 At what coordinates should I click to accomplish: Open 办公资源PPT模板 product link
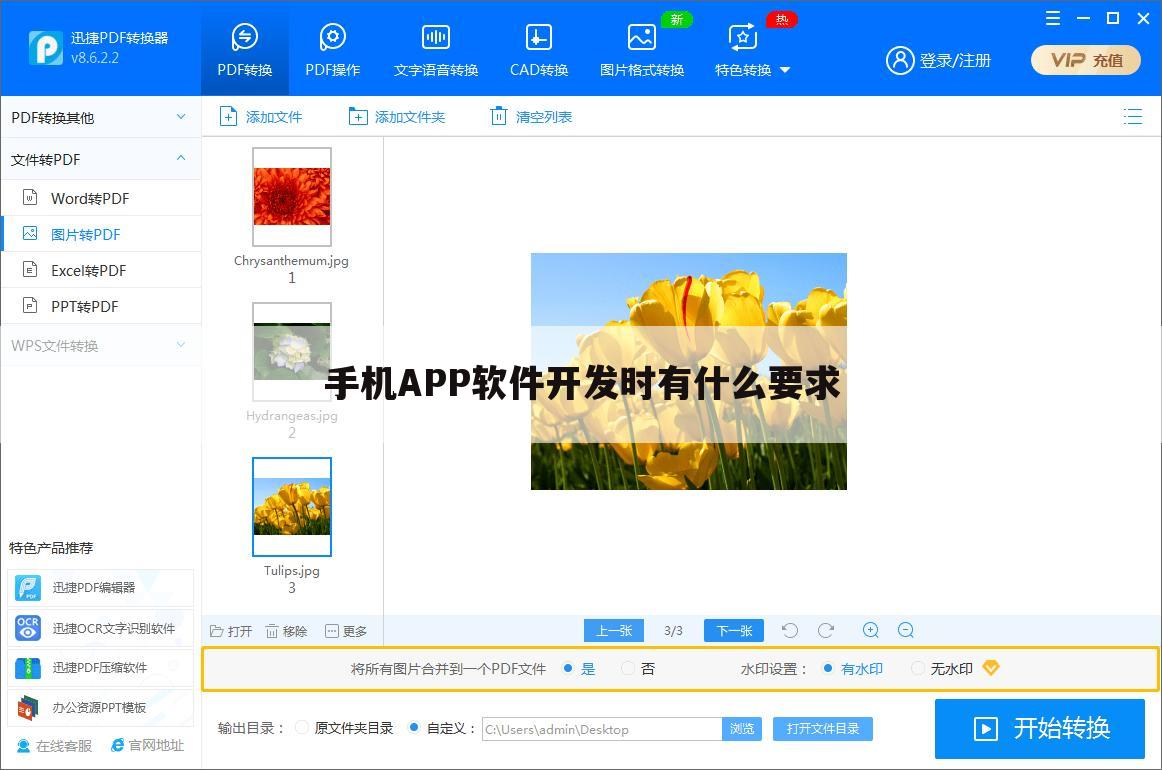(x=101, y=708)
